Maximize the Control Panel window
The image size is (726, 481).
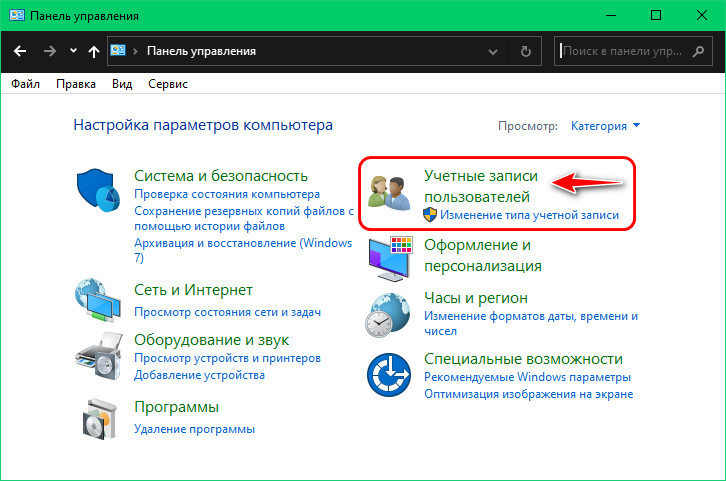pos(656,15)
